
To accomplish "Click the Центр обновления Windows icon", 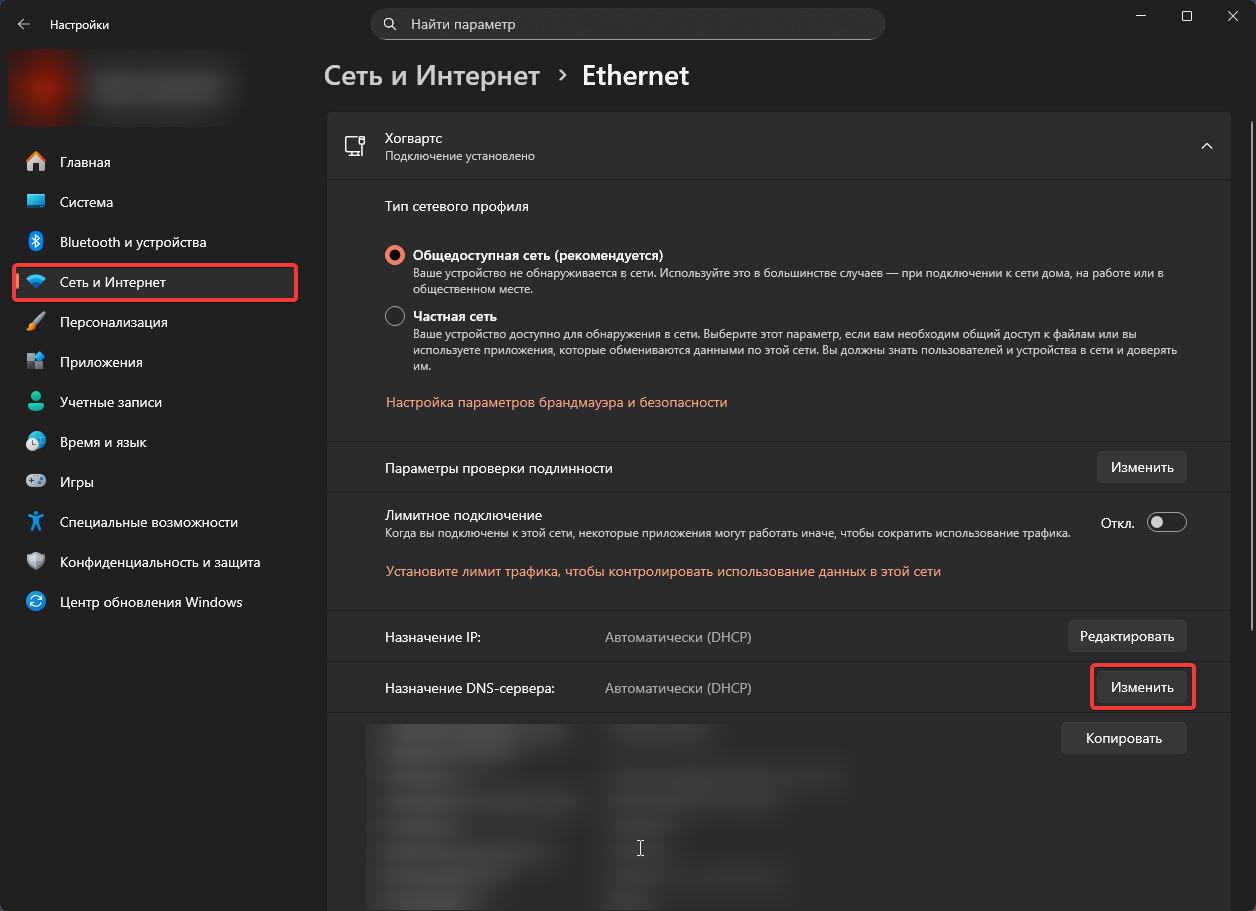I will click(36, 602).
